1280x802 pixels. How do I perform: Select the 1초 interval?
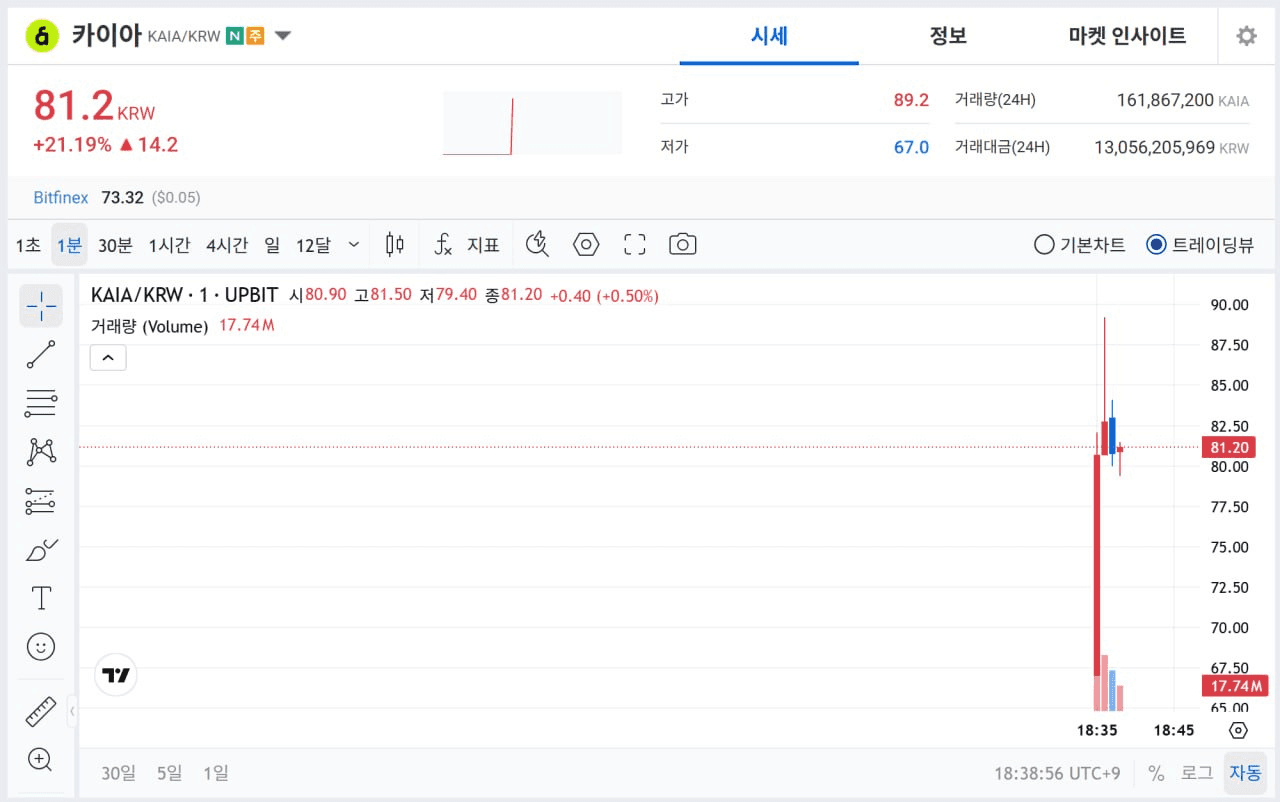click(28, 244)
